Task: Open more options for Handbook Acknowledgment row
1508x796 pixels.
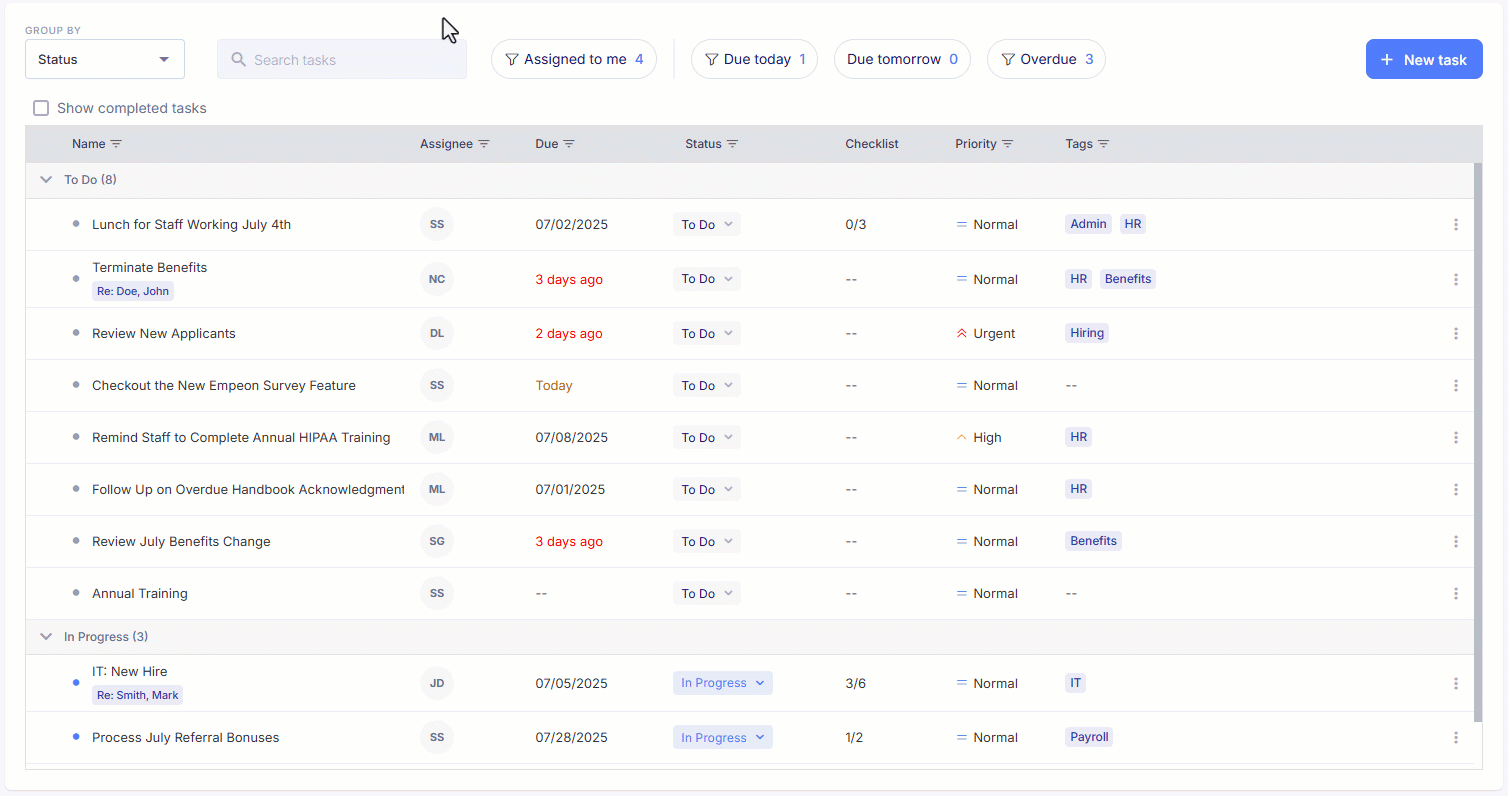Action: pos(1456,489)
